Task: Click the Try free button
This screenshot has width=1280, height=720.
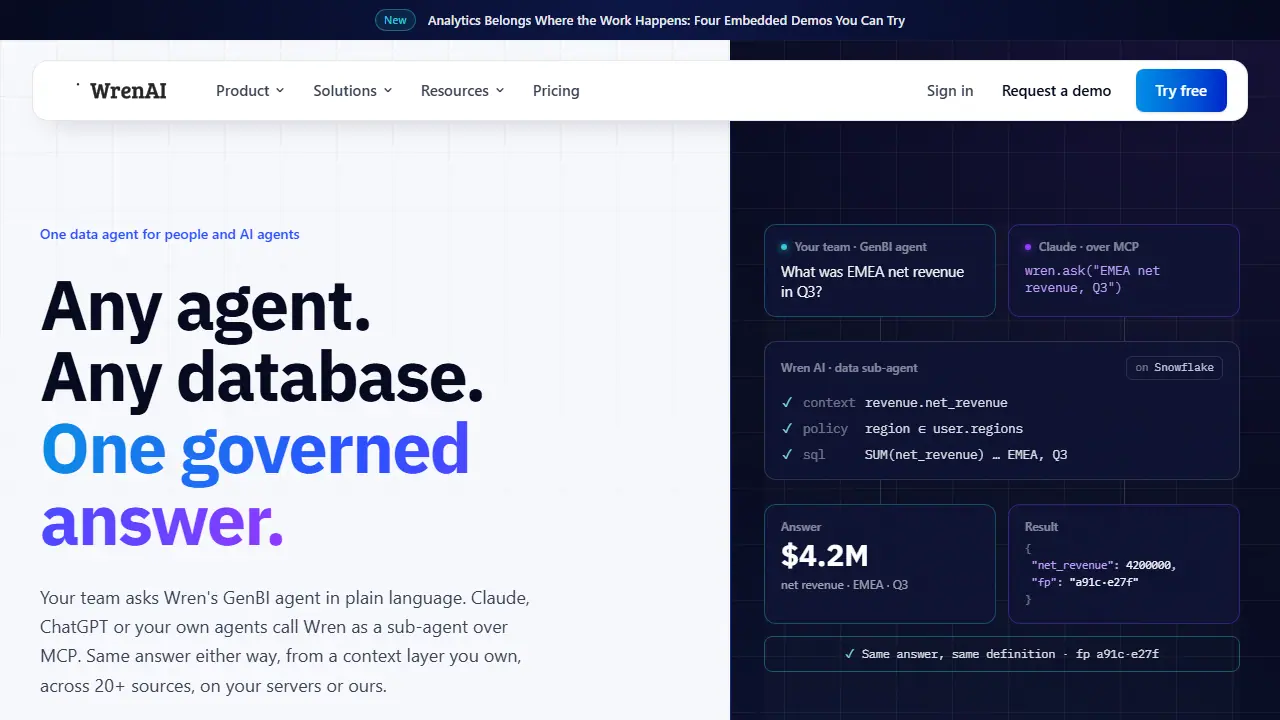Action: tap(1181, 91)
